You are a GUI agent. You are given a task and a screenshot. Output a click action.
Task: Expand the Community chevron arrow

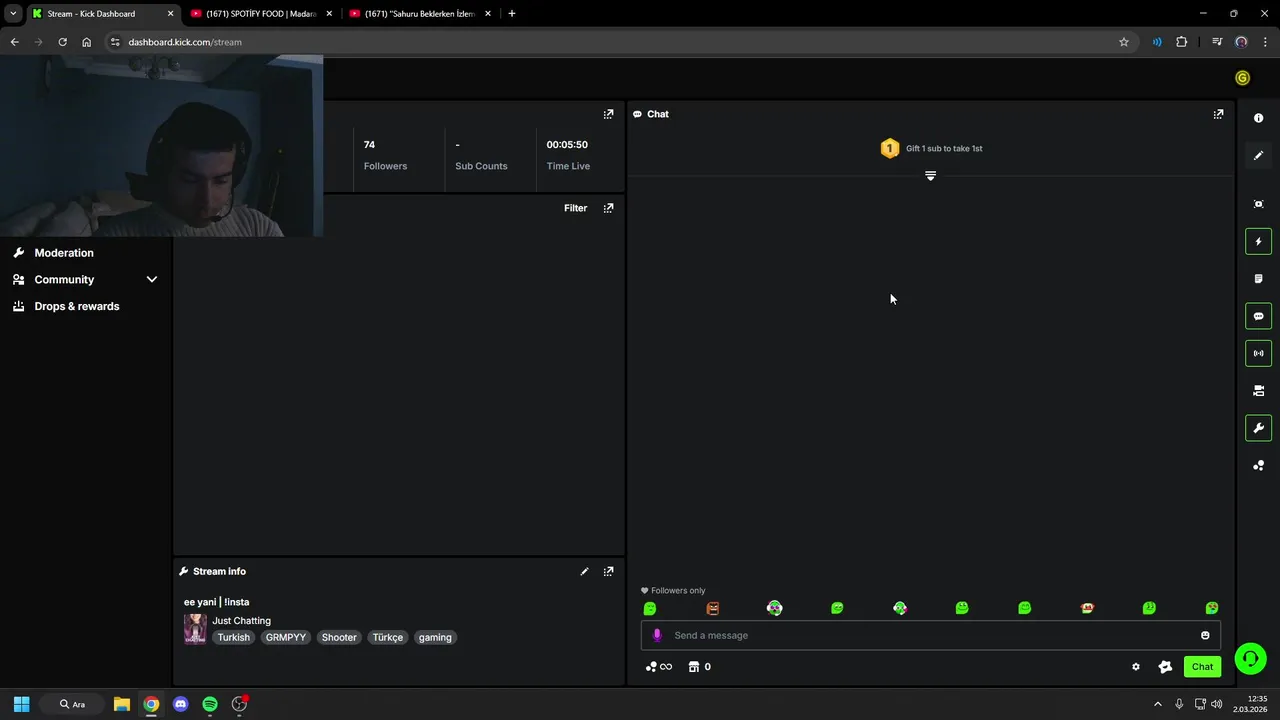[x=152, y=280]
